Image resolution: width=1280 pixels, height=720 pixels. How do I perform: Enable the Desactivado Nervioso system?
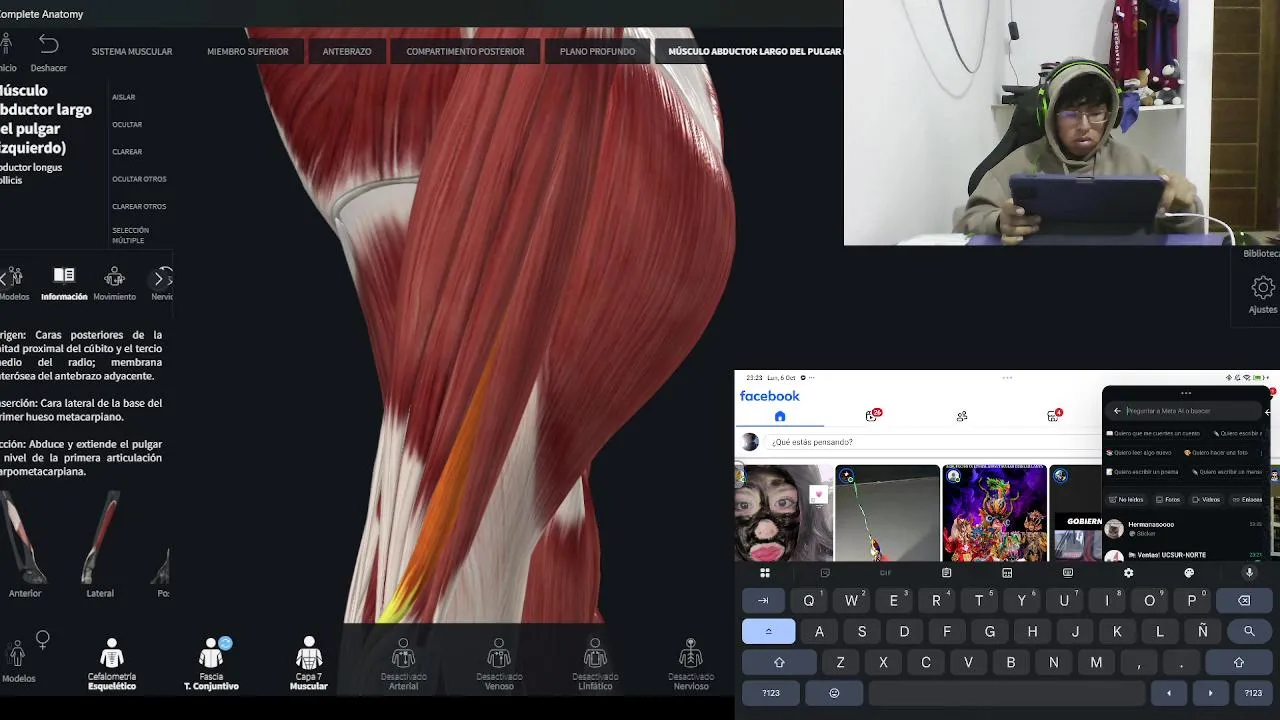691,665
